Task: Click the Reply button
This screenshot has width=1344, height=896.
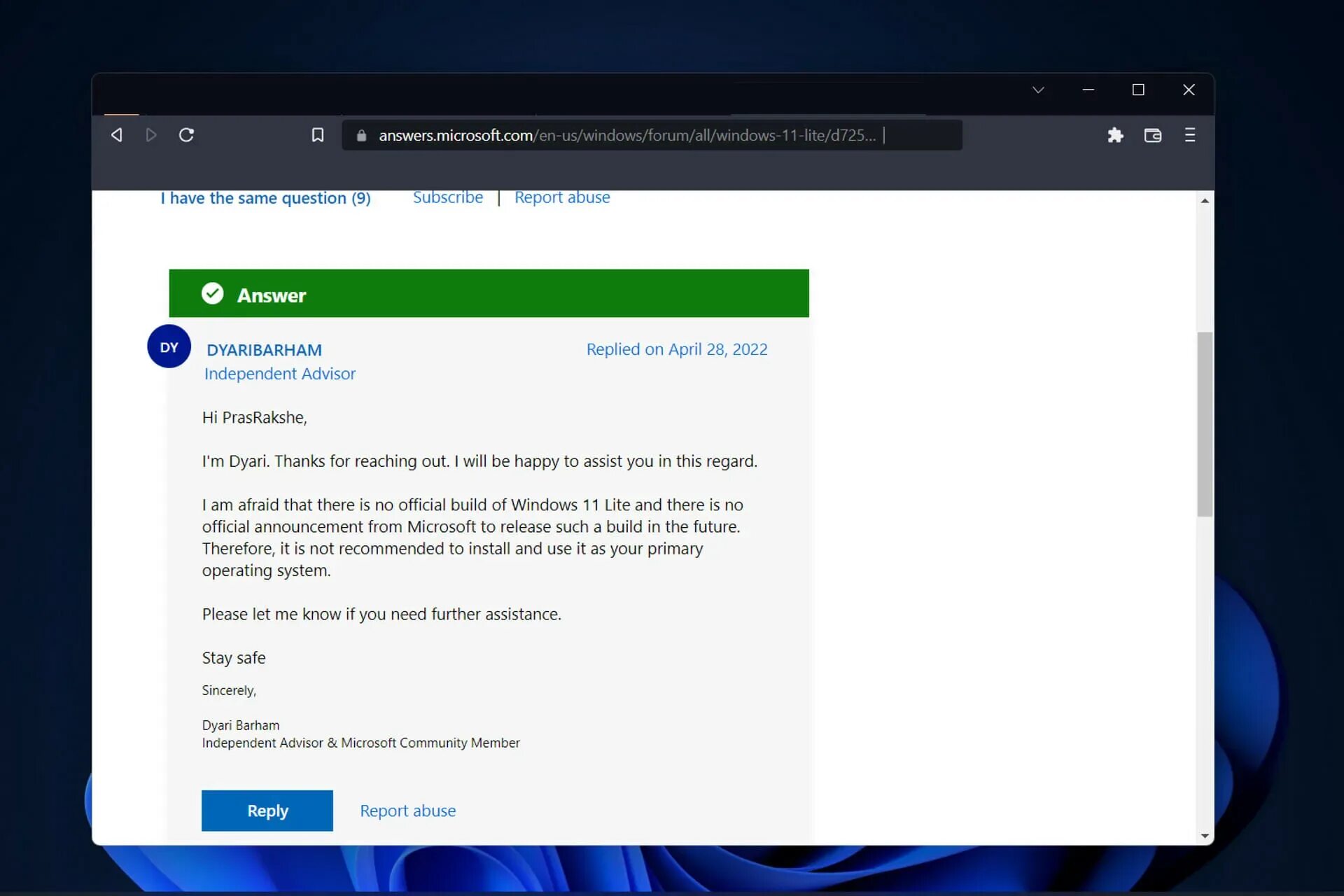Action: click(x=267, y=811)
